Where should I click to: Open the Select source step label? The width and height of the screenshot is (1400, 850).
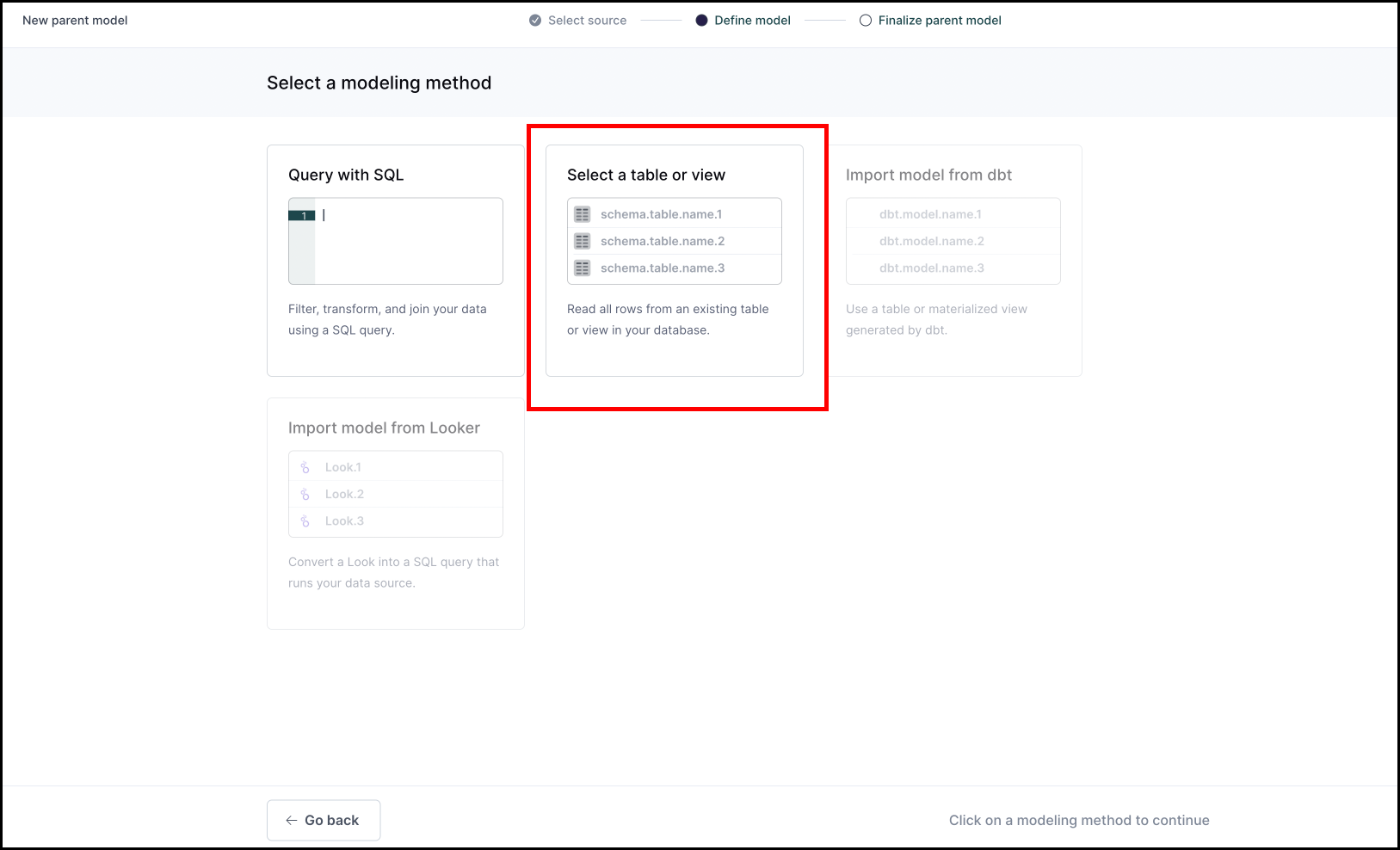(587, 21)
